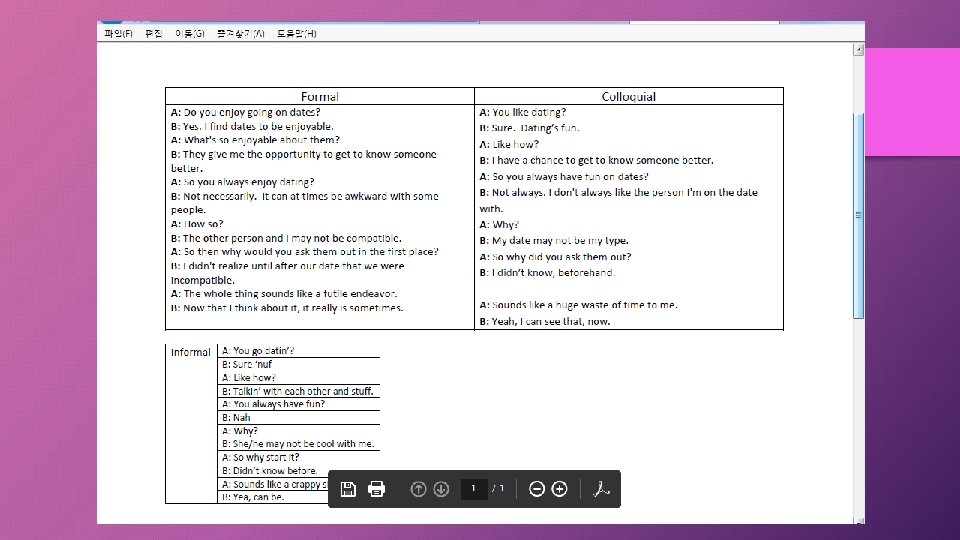Viewport: 960px width, 540px height.
Task: Open the 즐겨찾기(A) menu
Action: pyautogui.click(x=241, y=34)
